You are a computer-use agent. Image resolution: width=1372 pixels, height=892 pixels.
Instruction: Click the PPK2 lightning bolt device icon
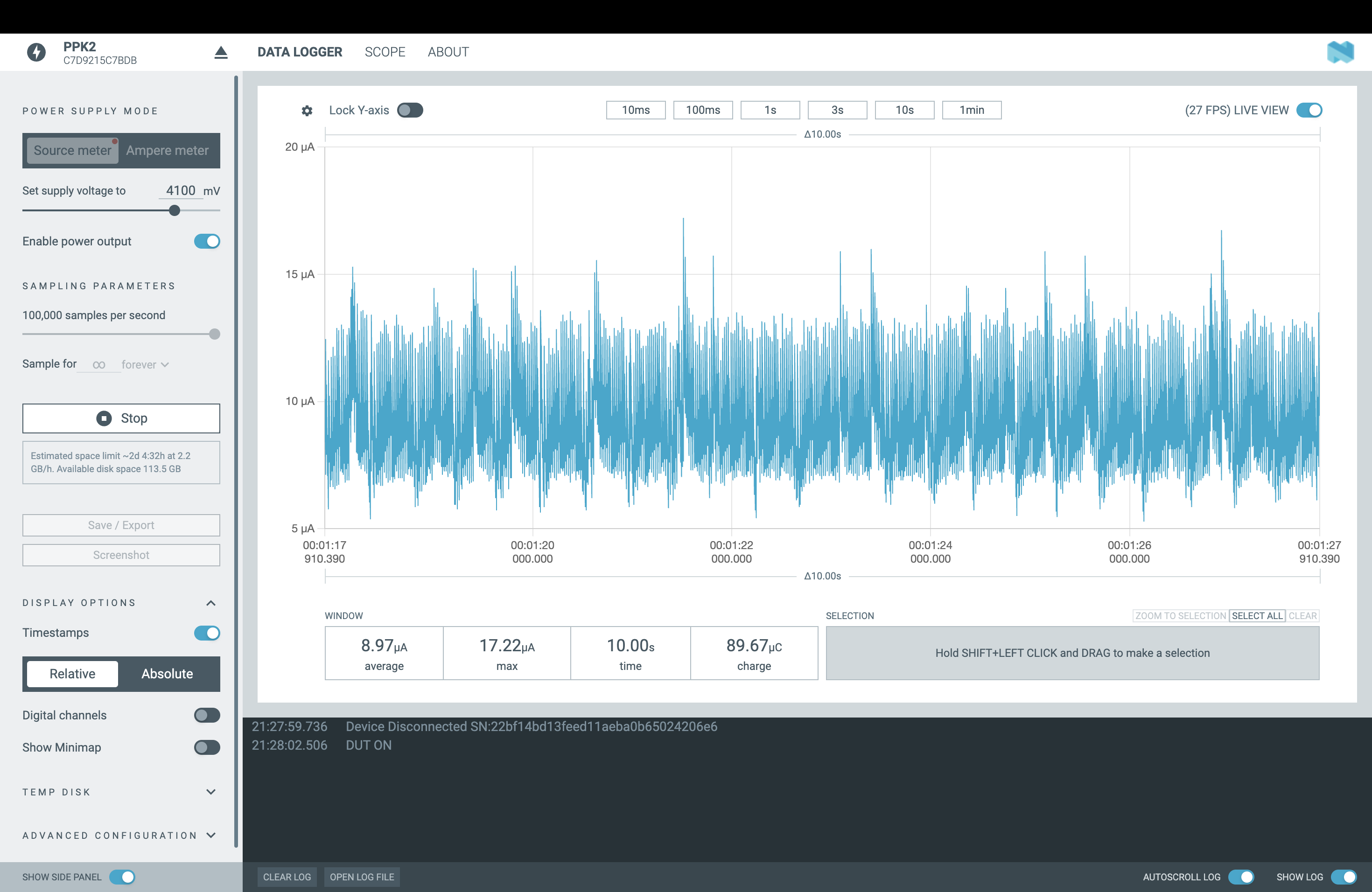36,52
